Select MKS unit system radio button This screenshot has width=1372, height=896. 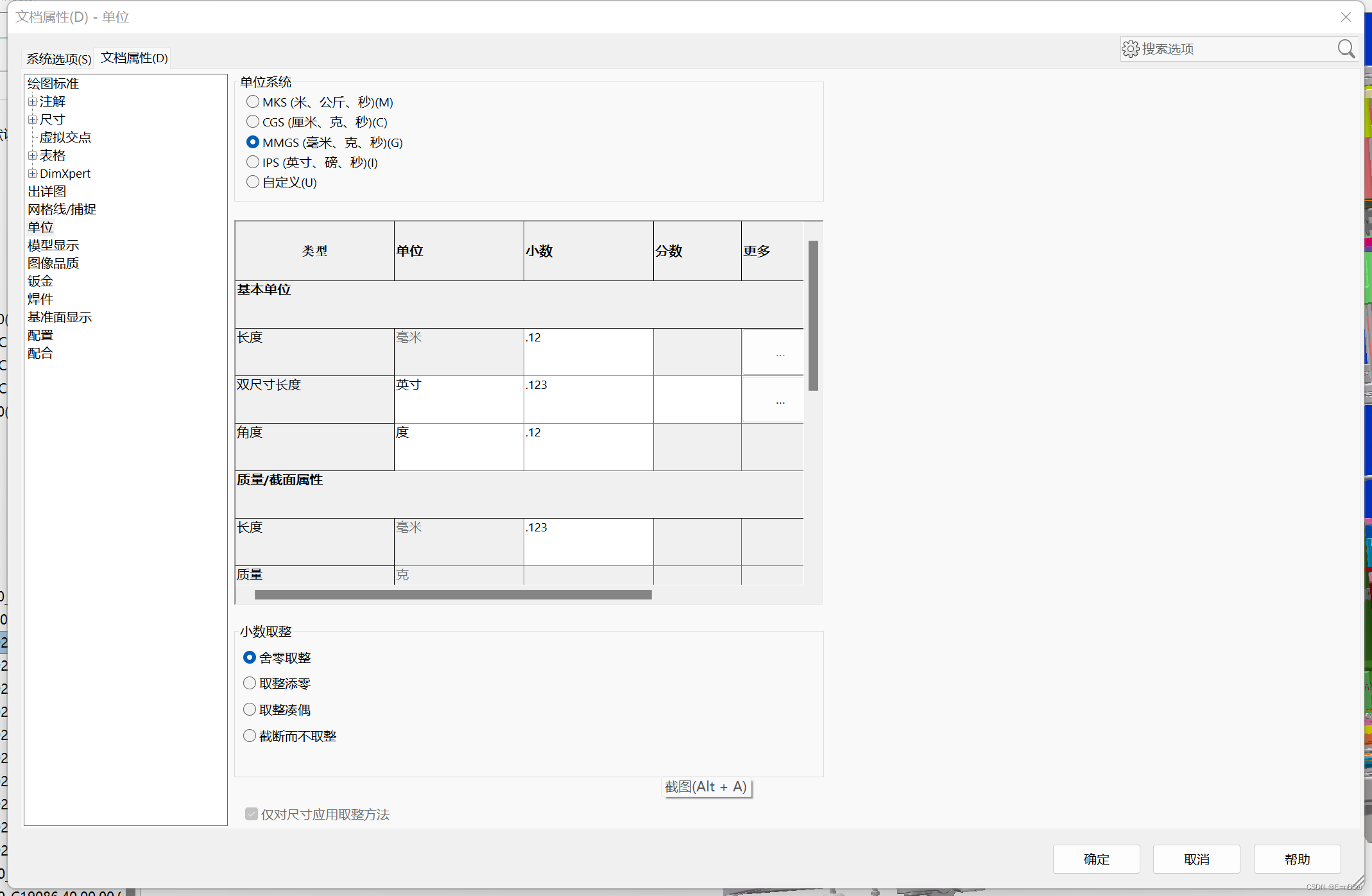coord(253,102)
